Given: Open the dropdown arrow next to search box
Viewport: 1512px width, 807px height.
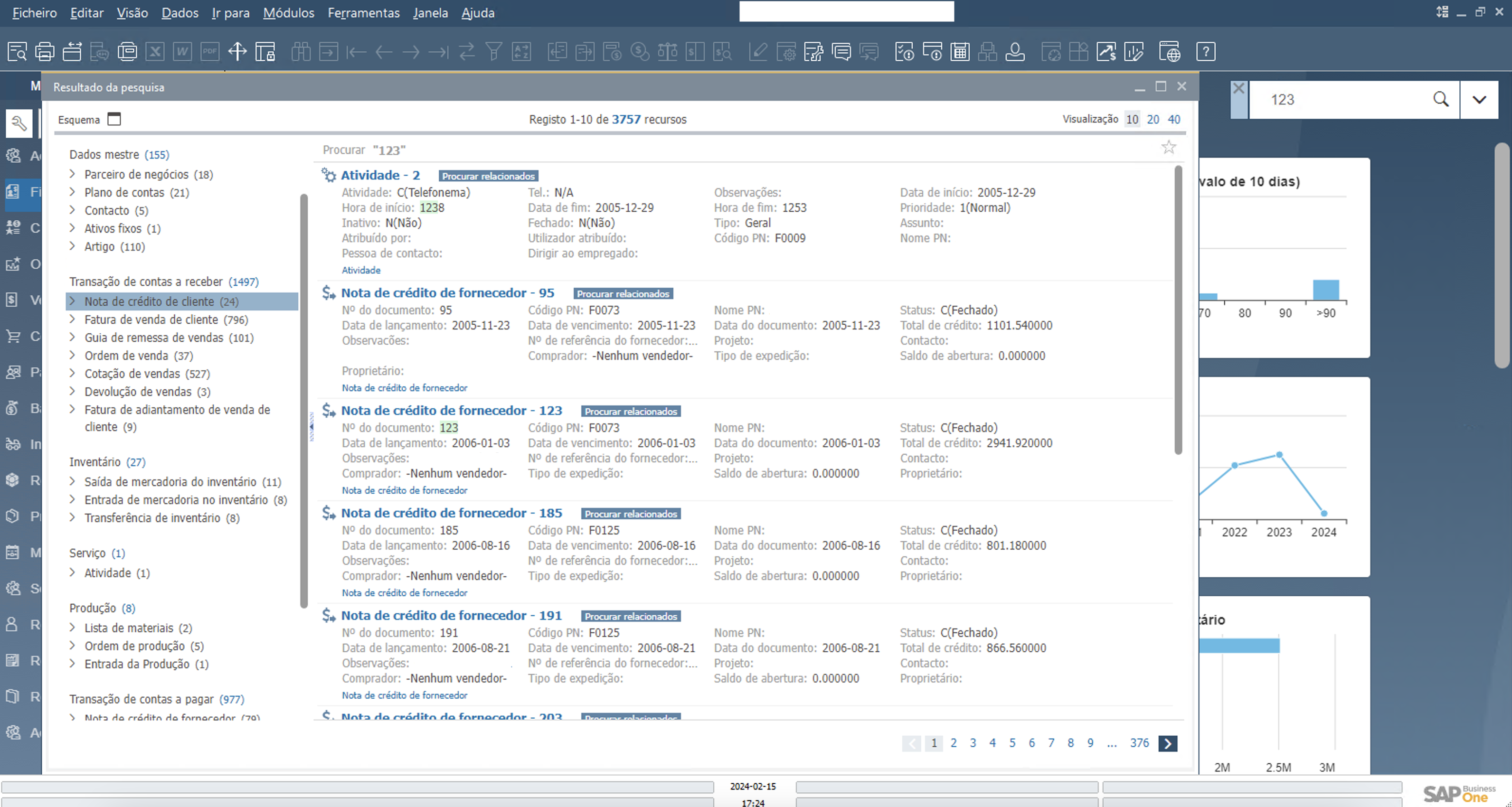Looking at the screenshot, I should [x=1479, y=99].
